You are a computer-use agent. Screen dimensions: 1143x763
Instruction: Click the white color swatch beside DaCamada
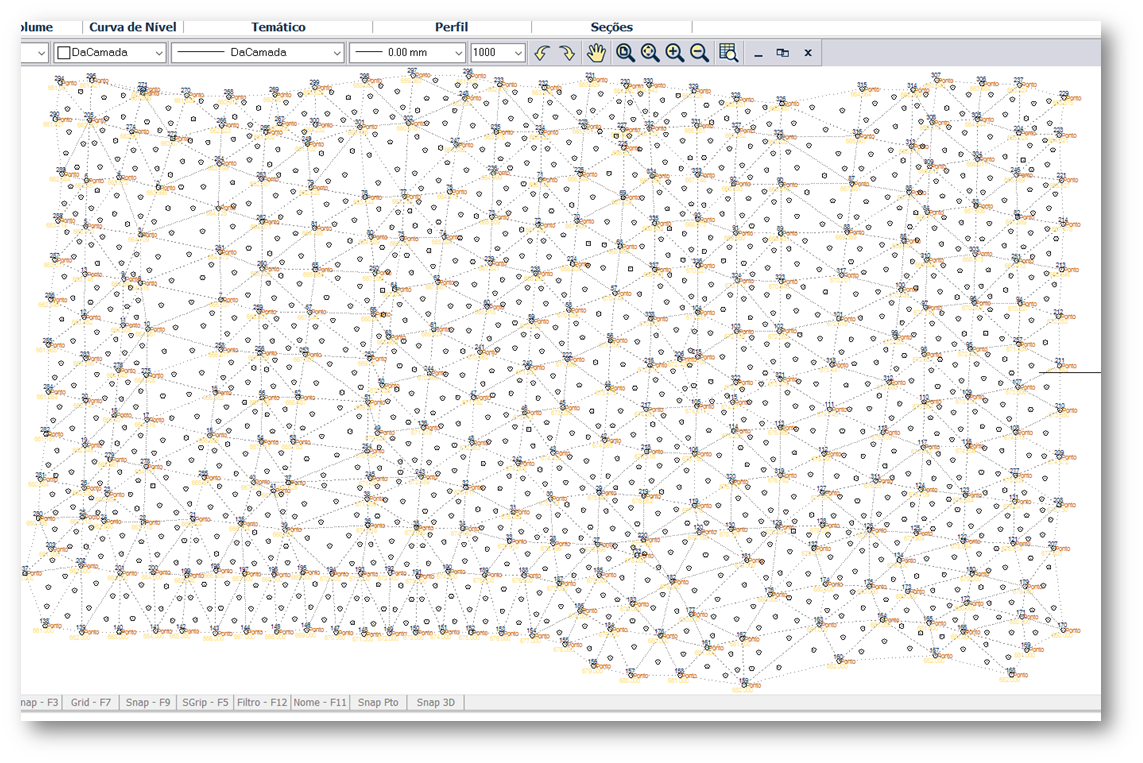(x=64, y=53)
